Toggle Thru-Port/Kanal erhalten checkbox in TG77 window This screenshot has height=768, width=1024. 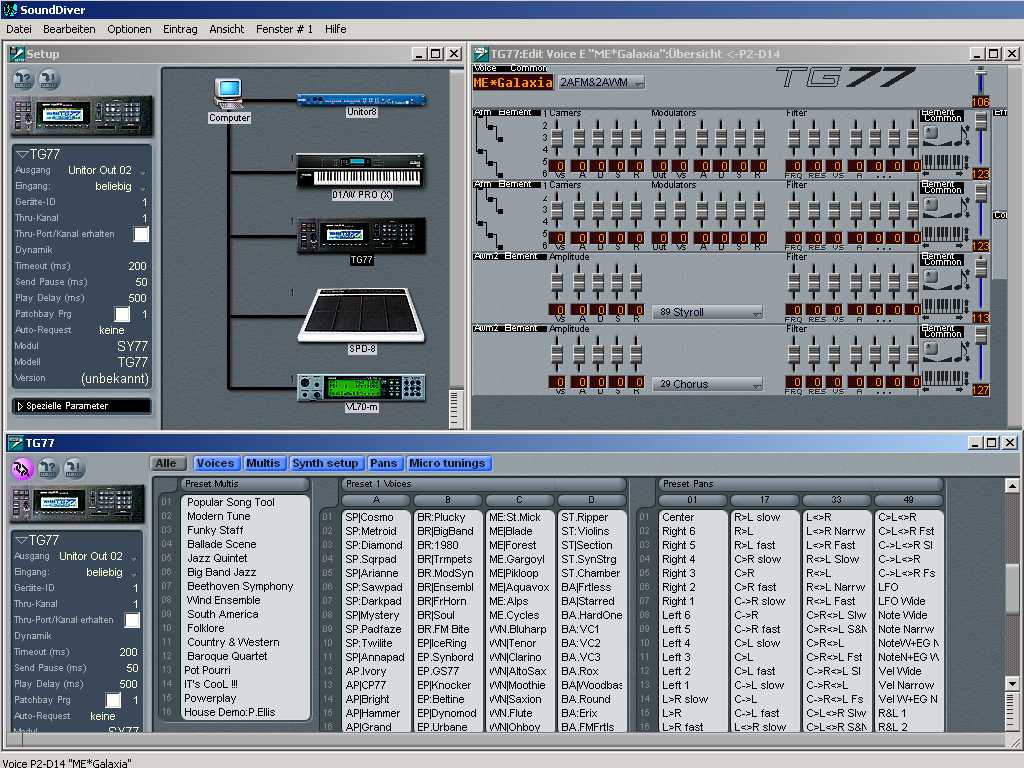pos(131,620)
